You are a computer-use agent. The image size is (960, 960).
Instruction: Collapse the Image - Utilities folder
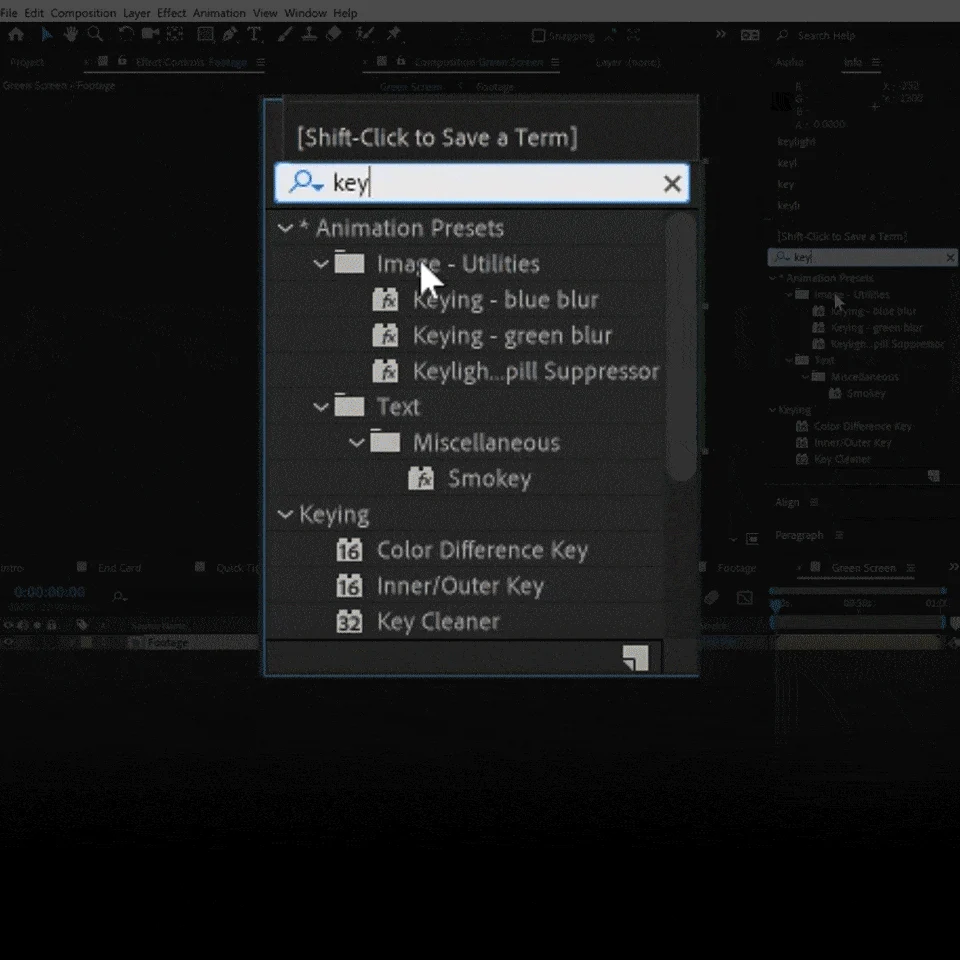coord(321,264)
